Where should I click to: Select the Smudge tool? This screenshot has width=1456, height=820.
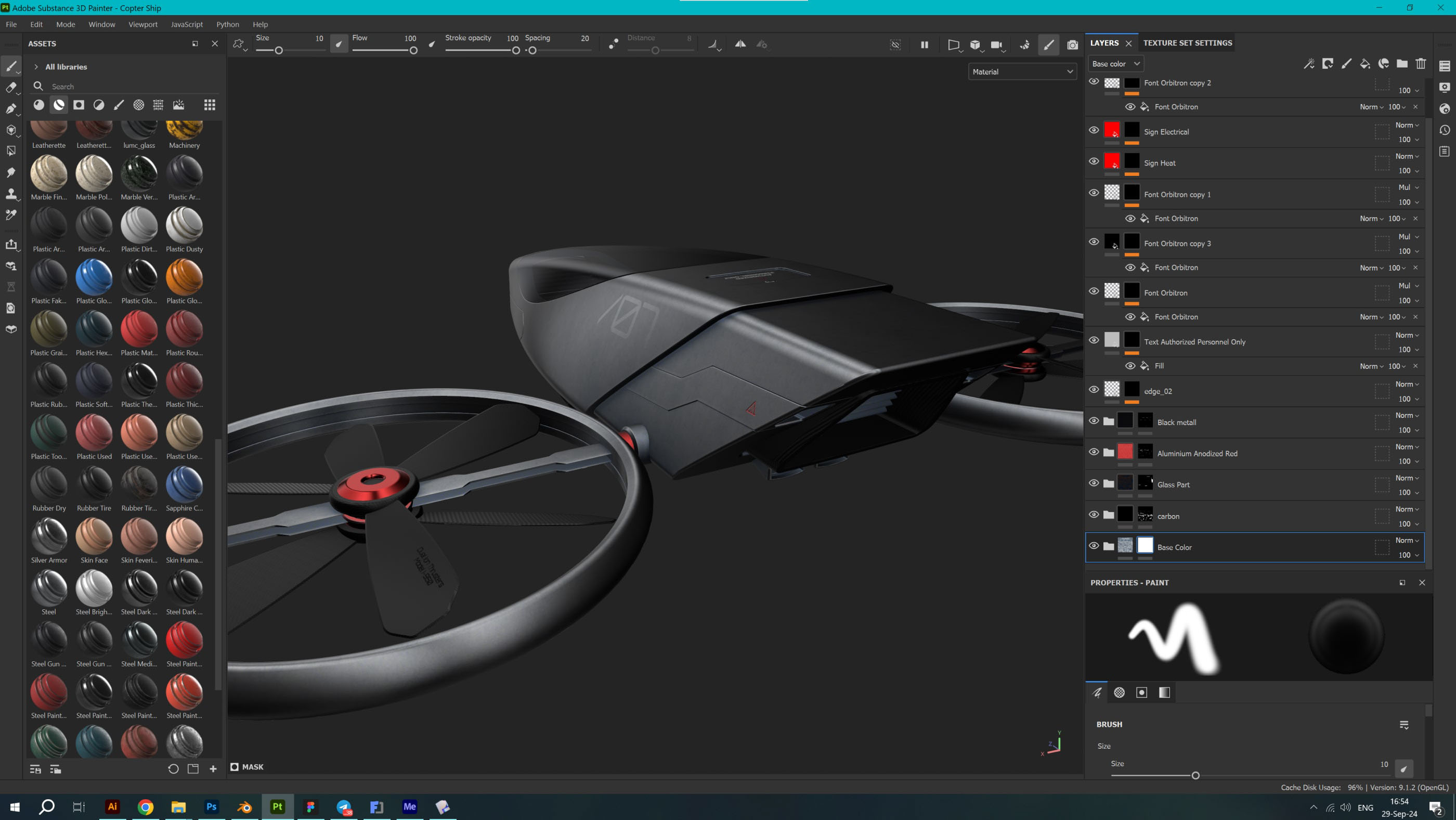(x=11, y=173)
